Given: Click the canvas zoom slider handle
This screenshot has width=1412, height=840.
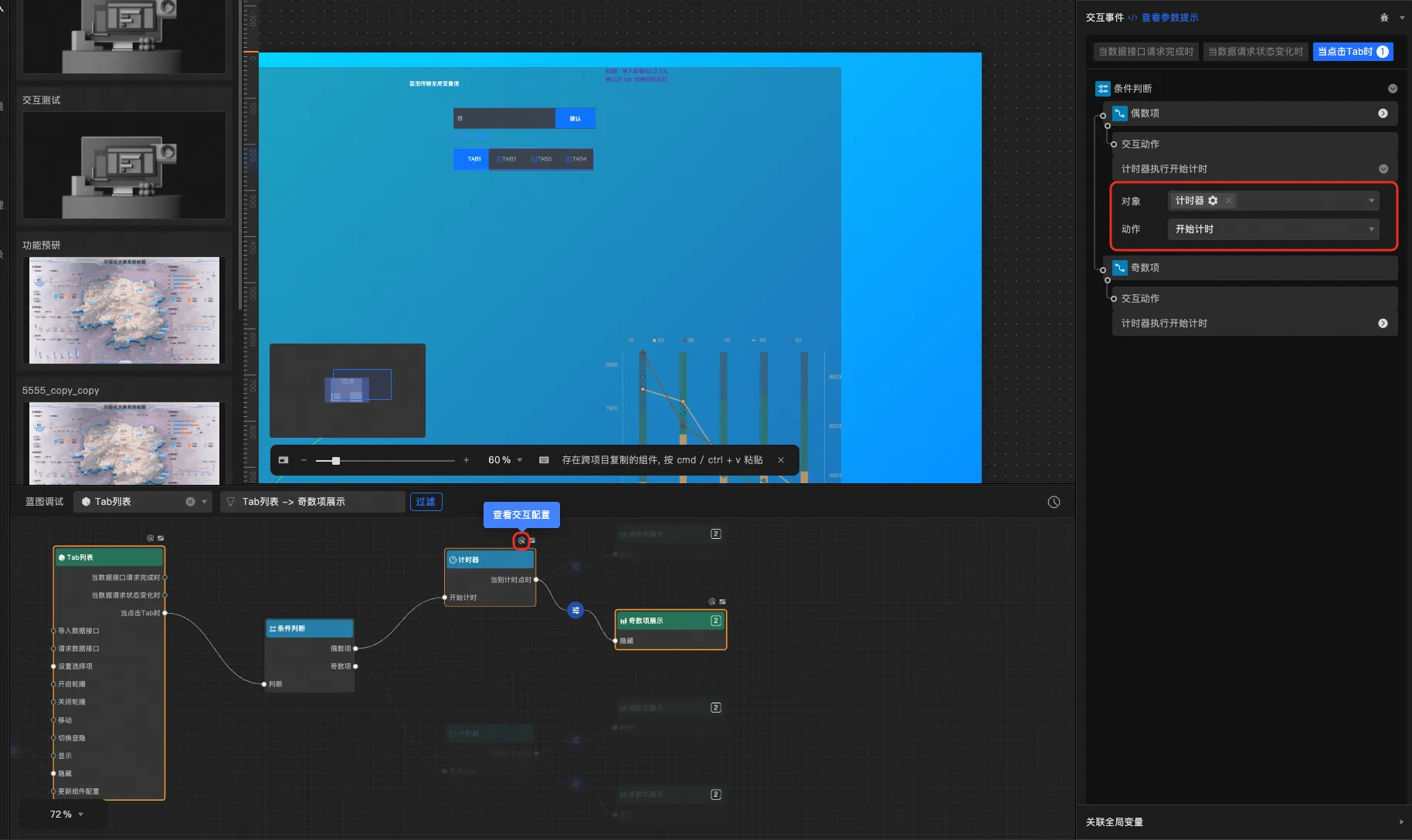Looking at the screenshot, I should (335, 461).
